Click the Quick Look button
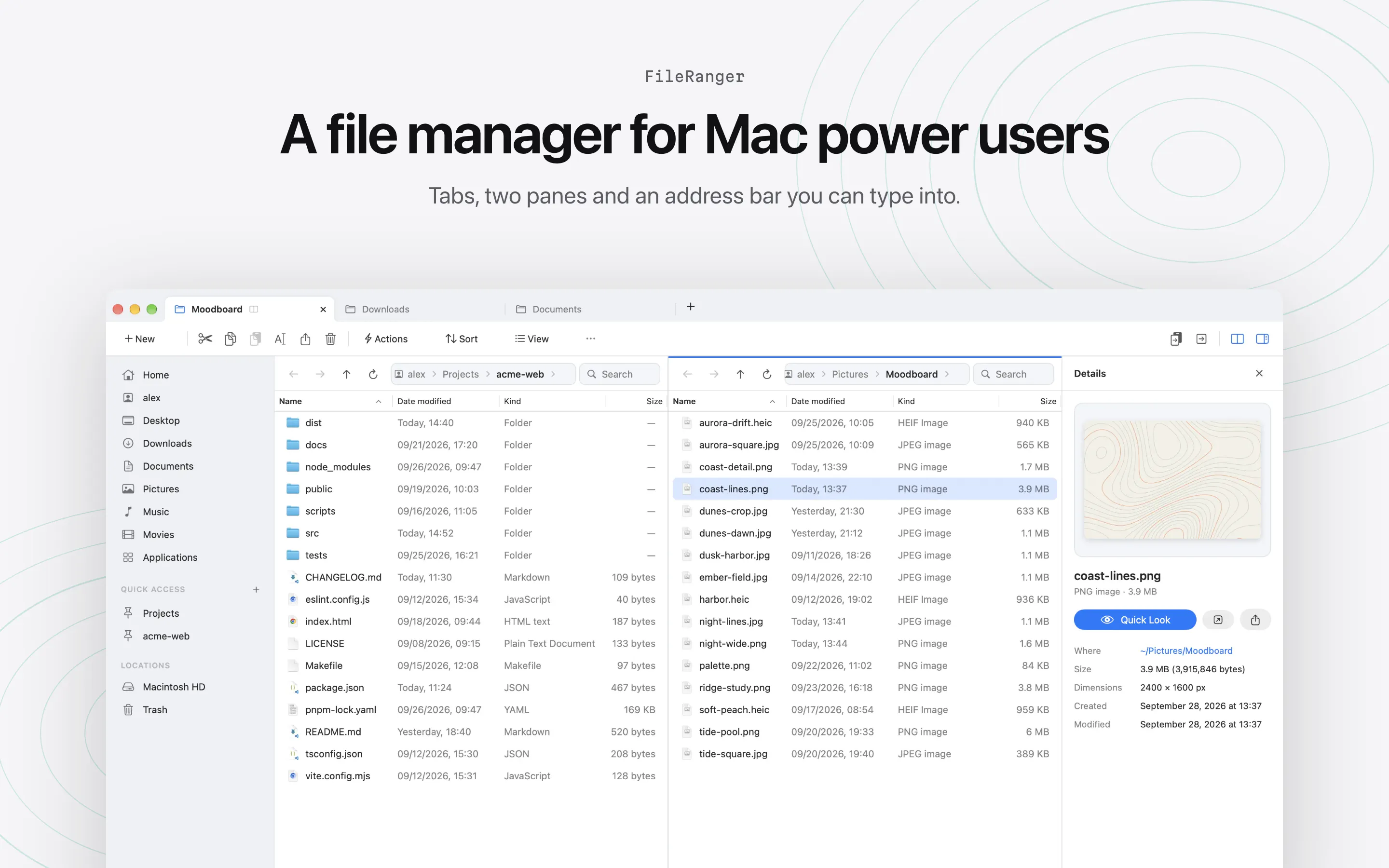 (1135, 620)
